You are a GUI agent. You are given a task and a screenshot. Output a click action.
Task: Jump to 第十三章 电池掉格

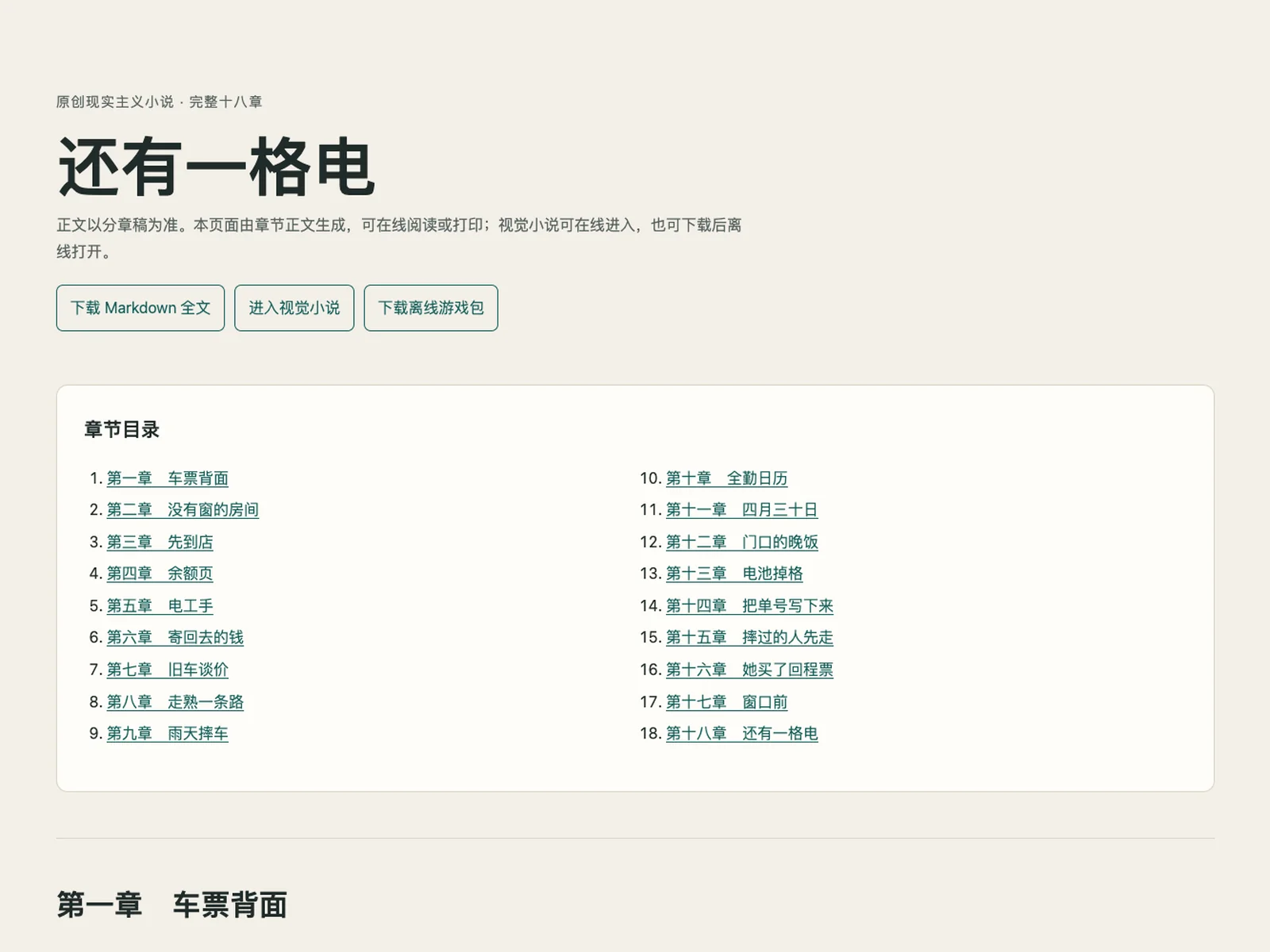(734, 574)
